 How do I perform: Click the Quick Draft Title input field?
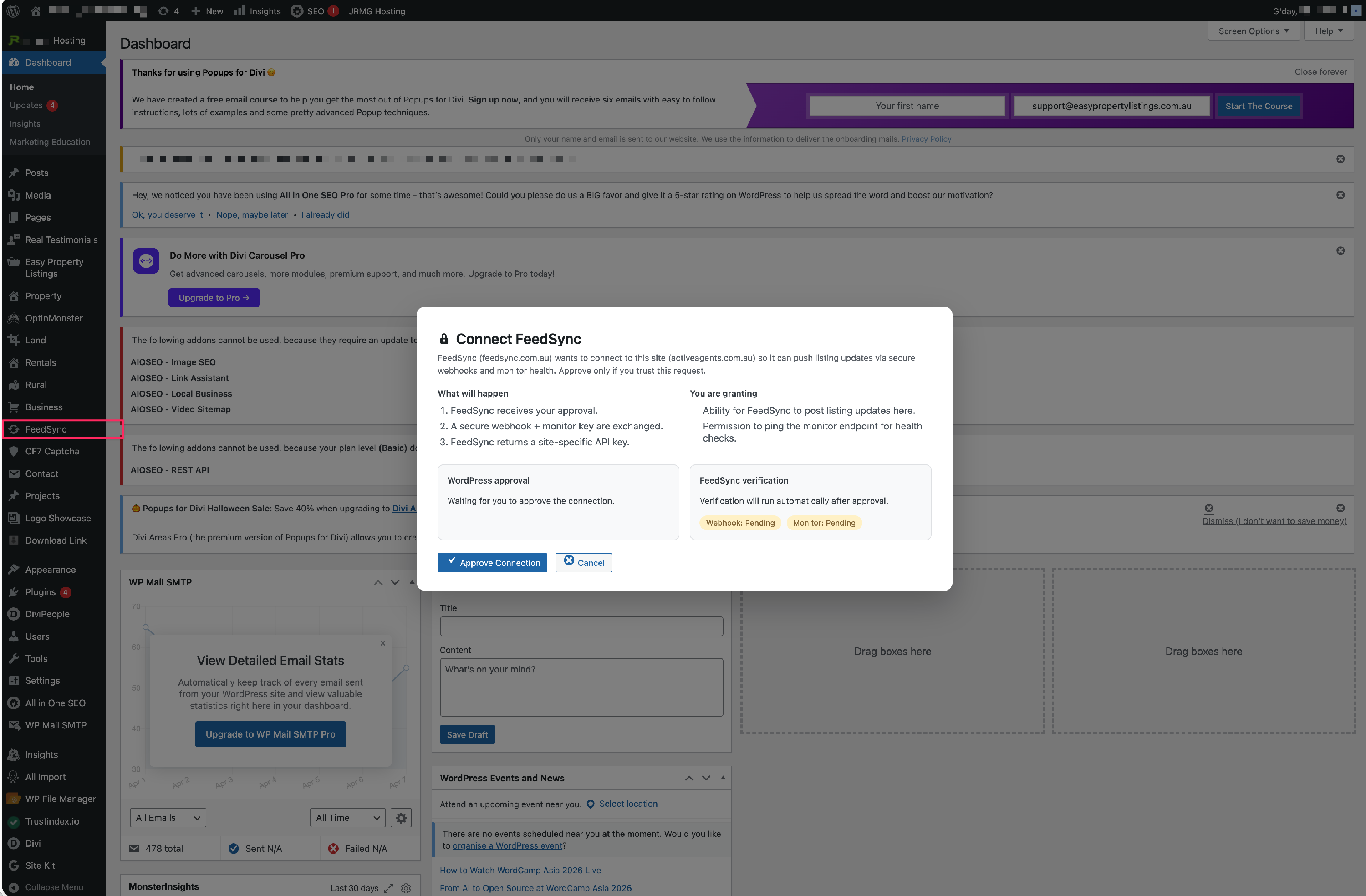pos(581,626)
